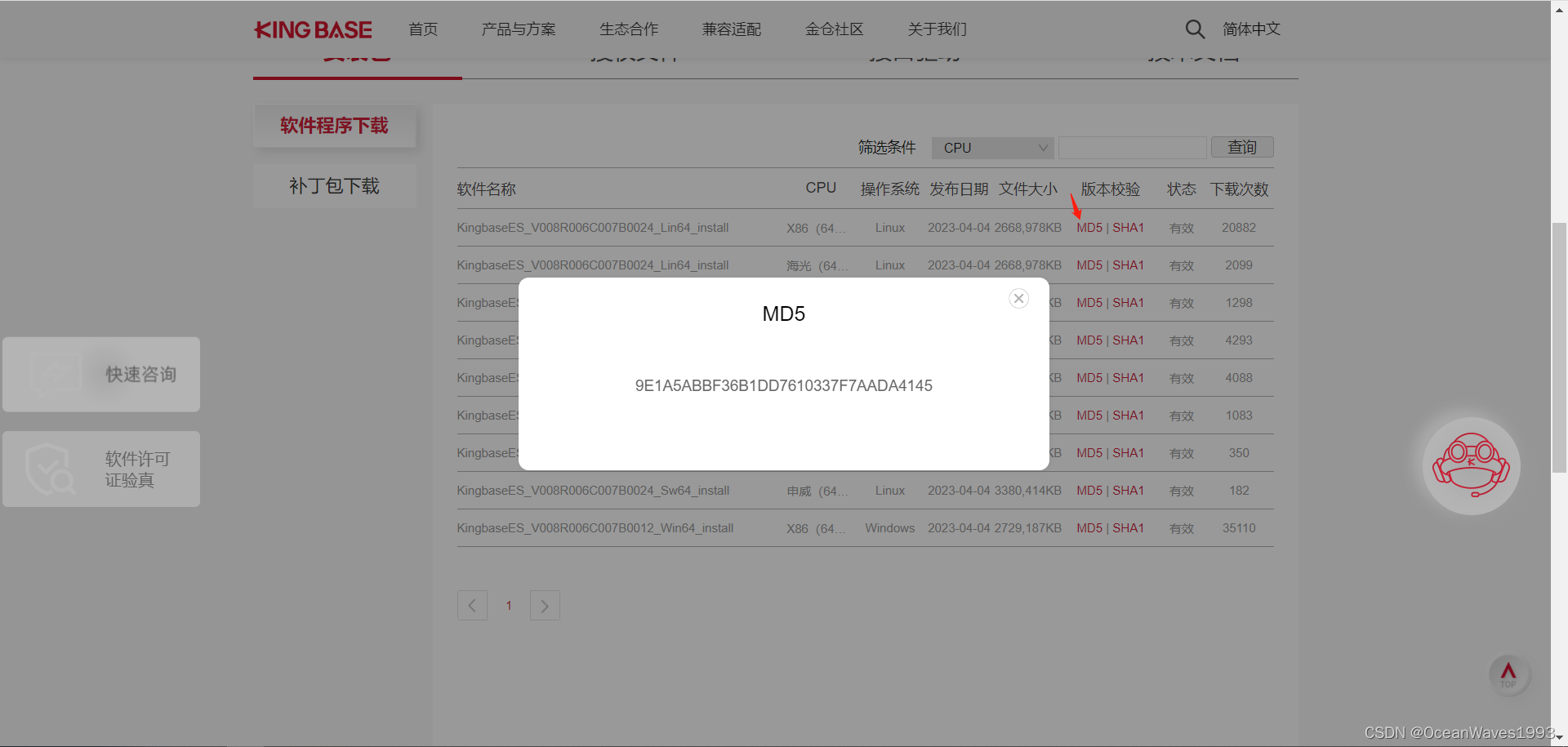Open 关于我们 menu
This screenshot has height=747, width=1568.
pos(937,29)
